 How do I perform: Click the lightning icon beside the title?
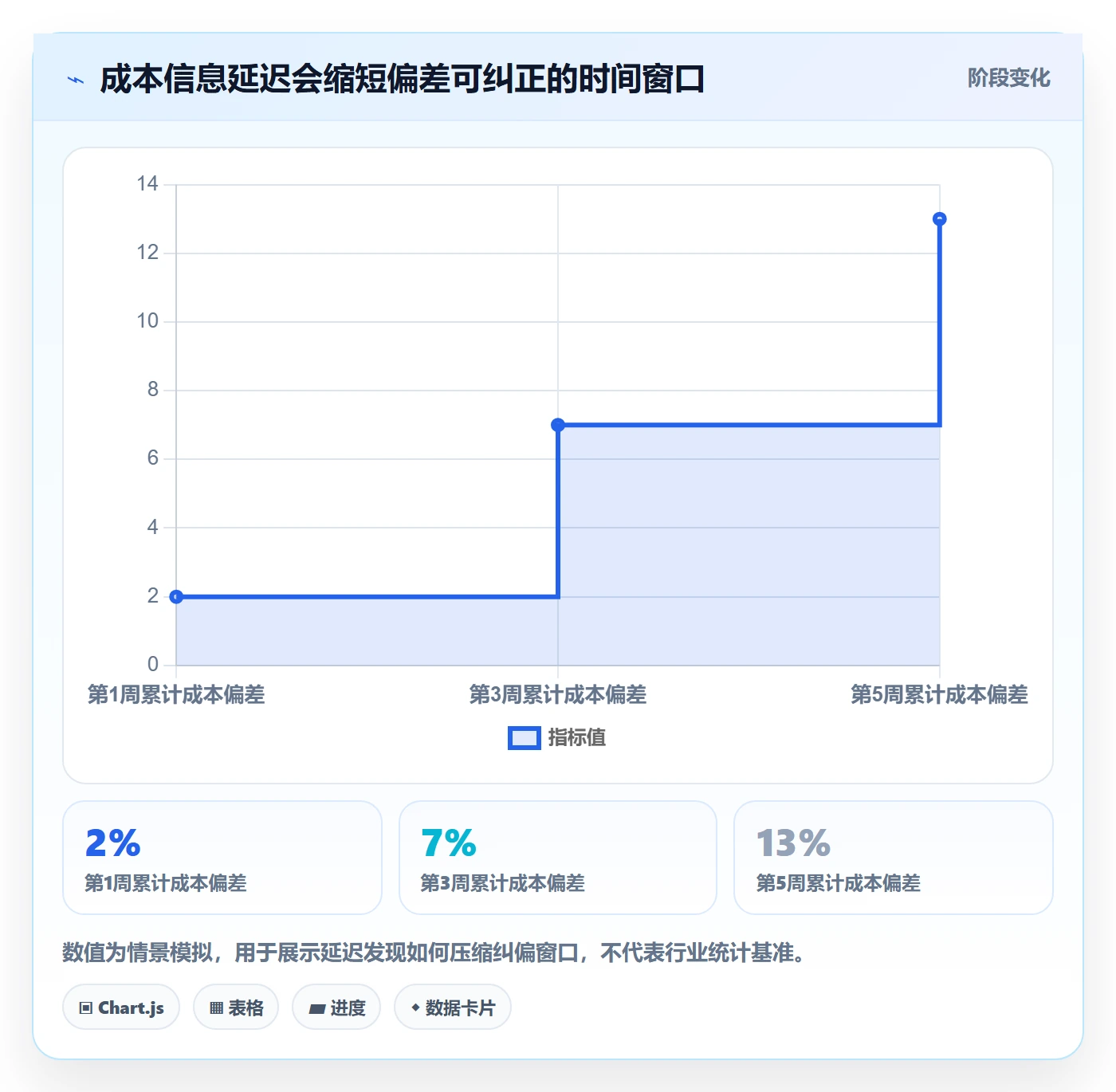tap(76, 80)
